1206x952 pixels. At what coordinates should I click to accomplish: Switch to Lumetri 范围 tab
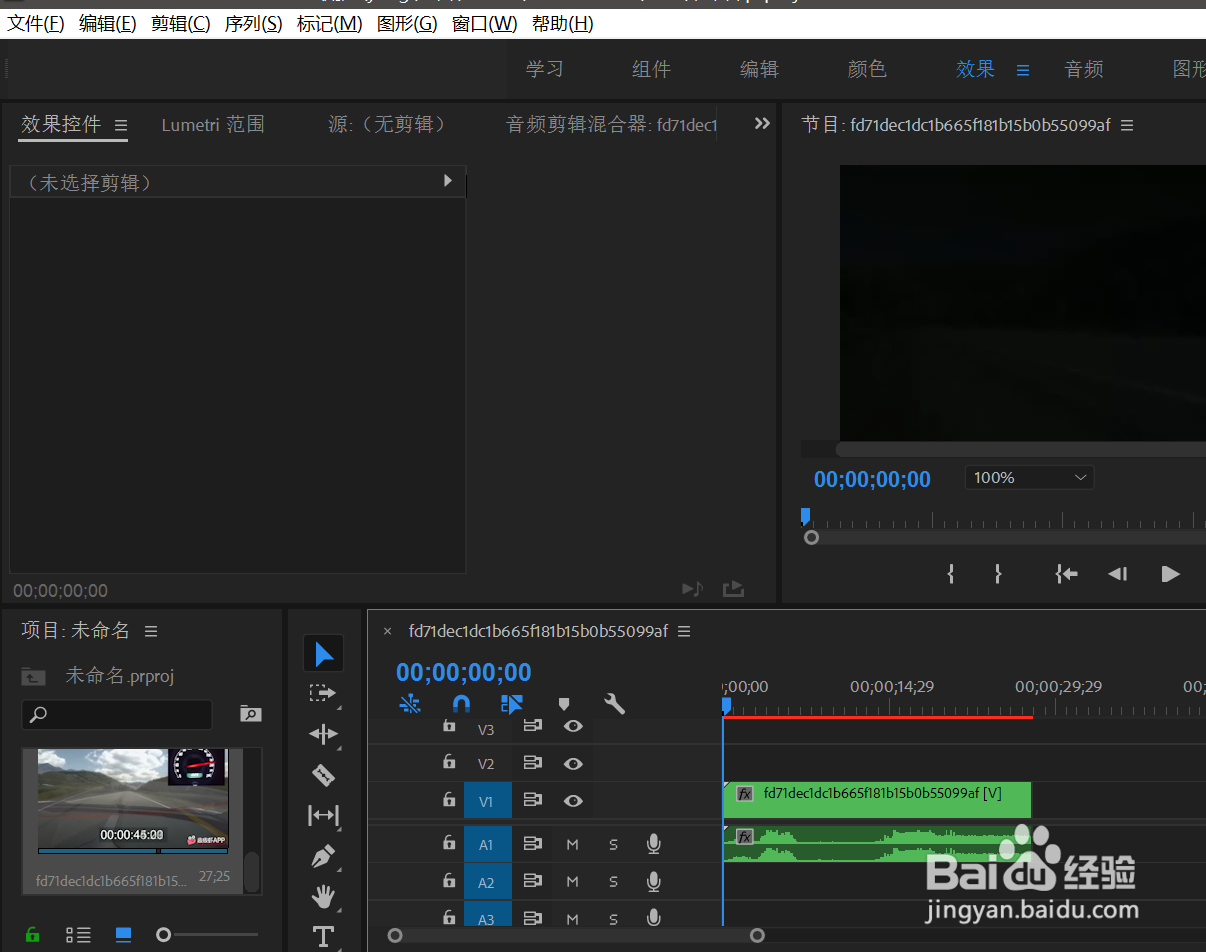coord(213,125)
